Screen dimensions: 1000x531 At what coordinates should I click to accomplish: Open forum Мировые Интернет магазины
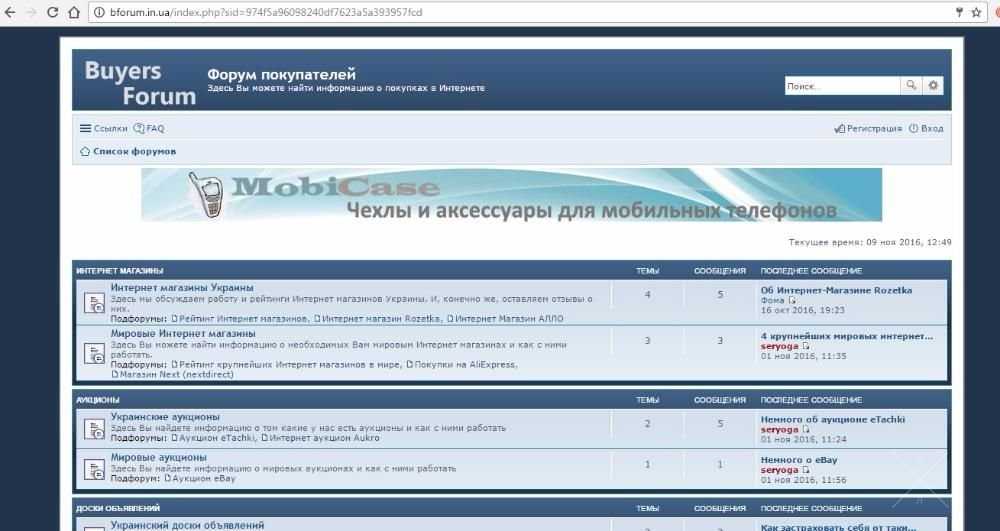[183, 333]
